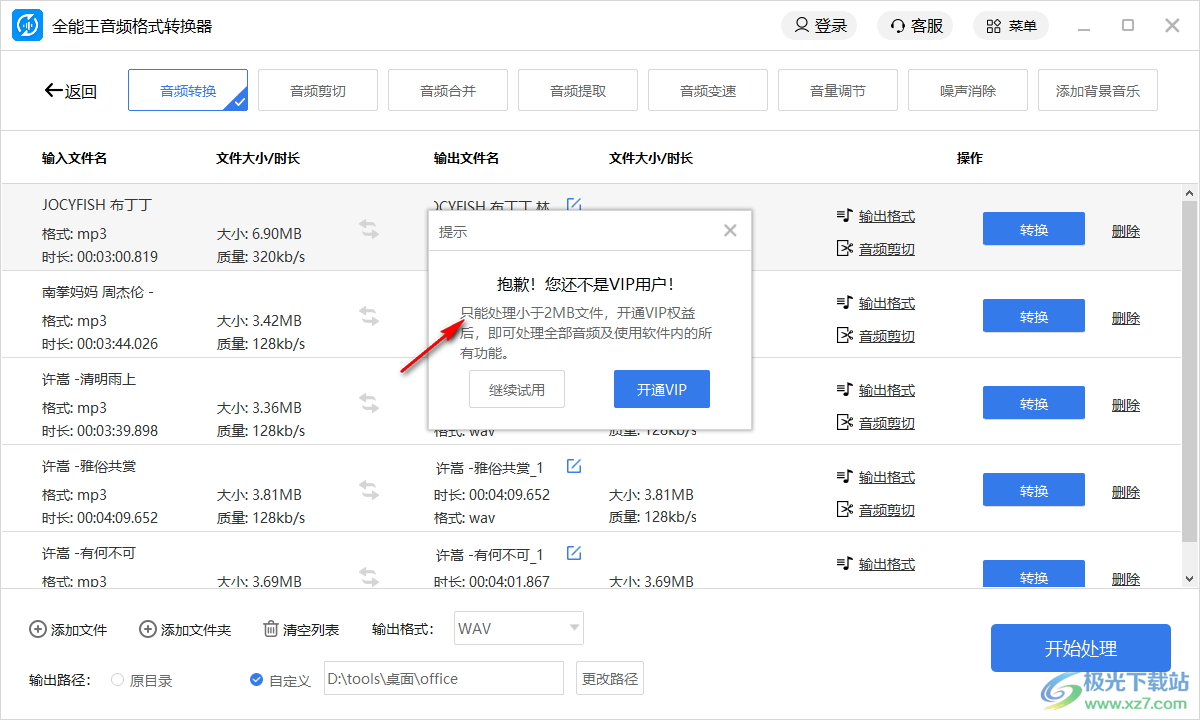Delete 许嵩 -清明雨上 row via 删除
The height and width of the screenshot is (720, 1200).
click(1126, 405)
